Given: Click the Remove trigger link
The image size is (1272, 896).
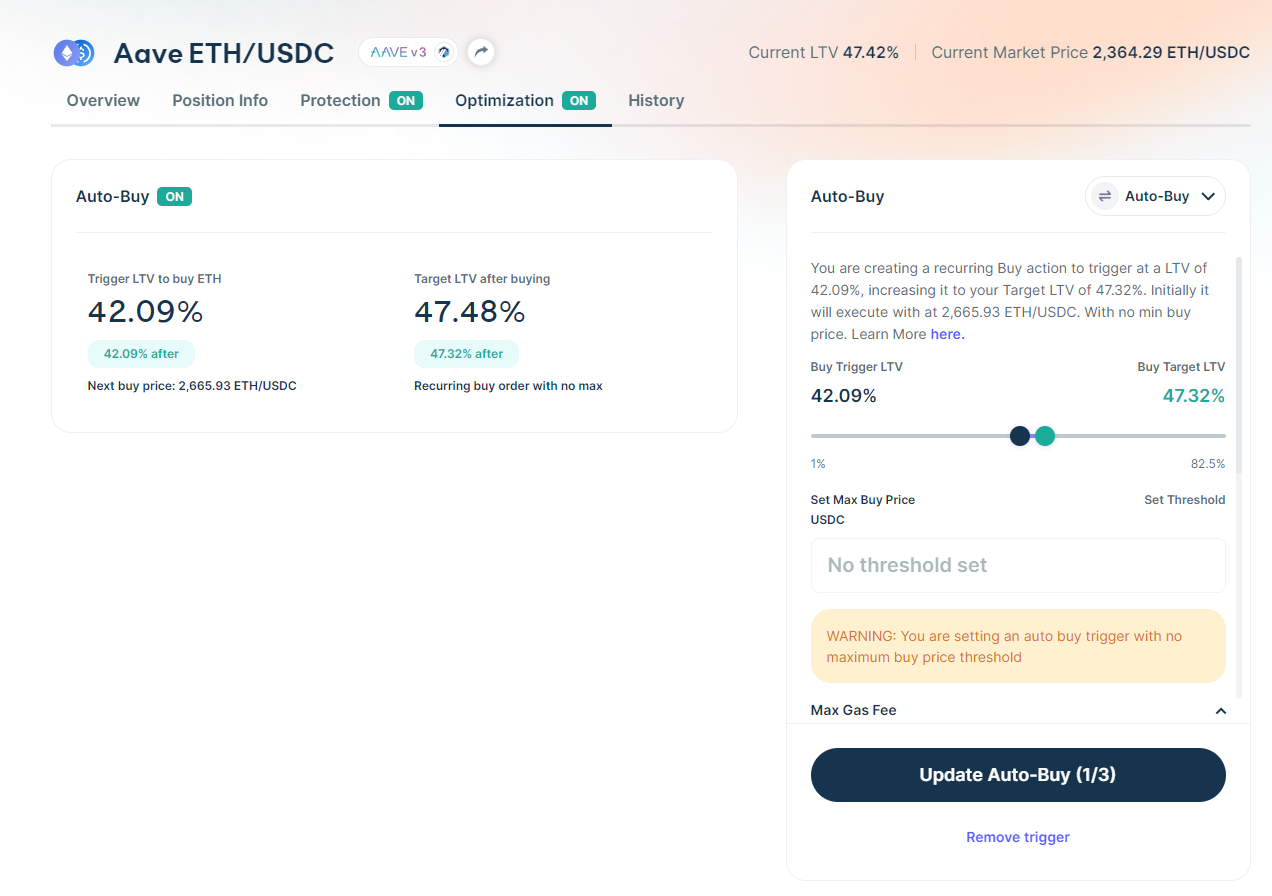Looking at the screenshot, I should (x=1018, y=837).
